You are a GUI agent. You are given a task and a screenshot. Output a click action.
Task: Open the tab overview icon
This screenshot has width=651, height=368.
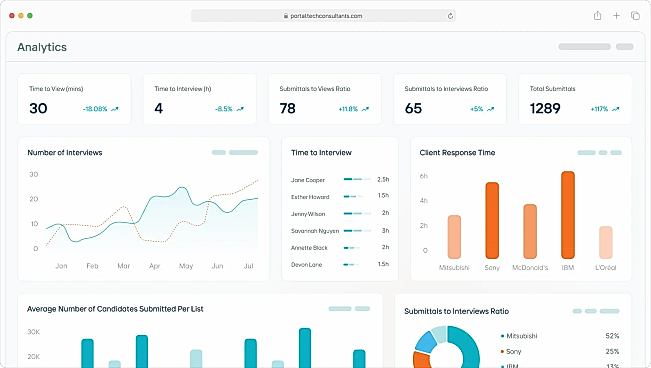coord(635,16)
